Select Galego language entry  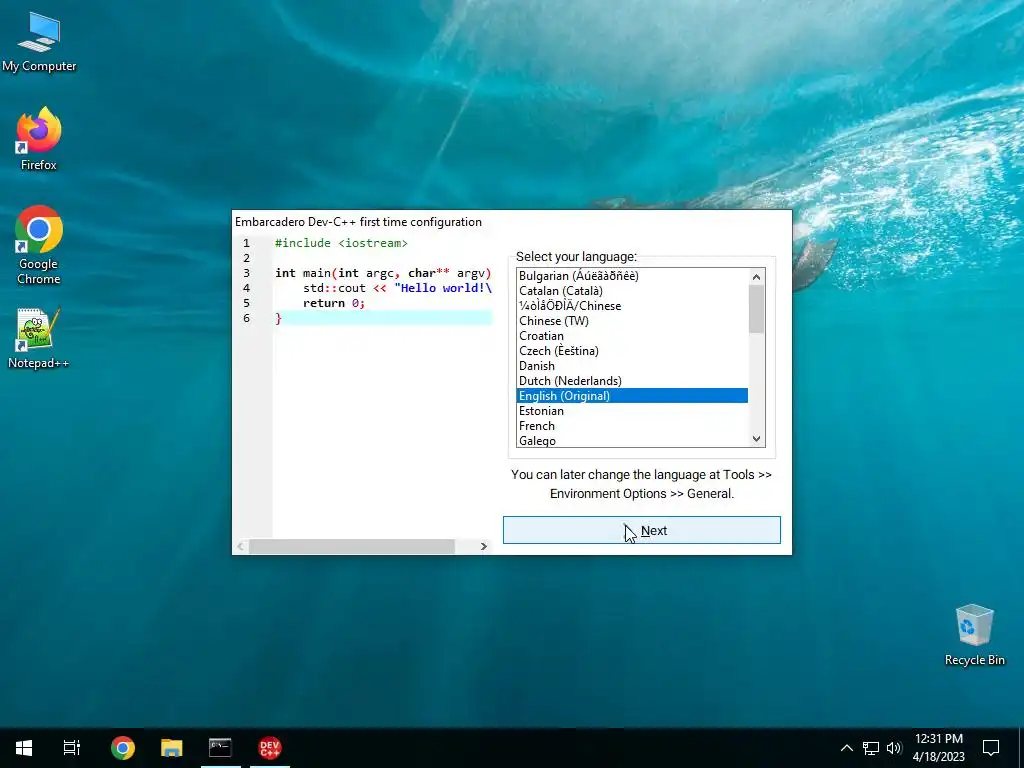point(632,441)
